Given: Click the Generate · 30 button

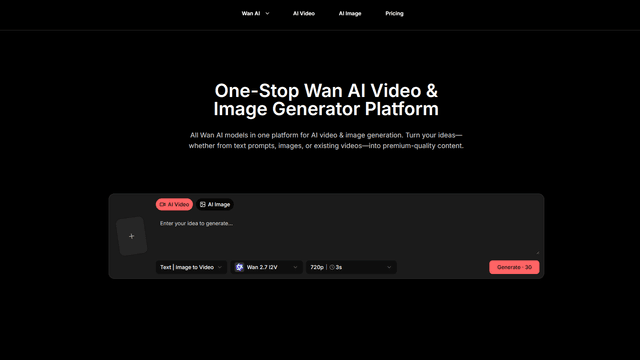Looking at the screenshot, I should point(514,267).
